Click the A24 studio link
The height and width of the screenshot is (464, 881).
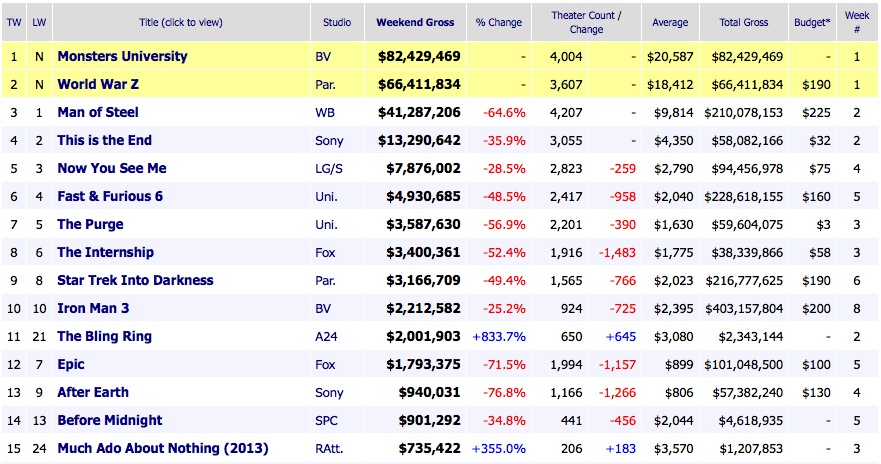pyautogui.click(x=325, y=337)
